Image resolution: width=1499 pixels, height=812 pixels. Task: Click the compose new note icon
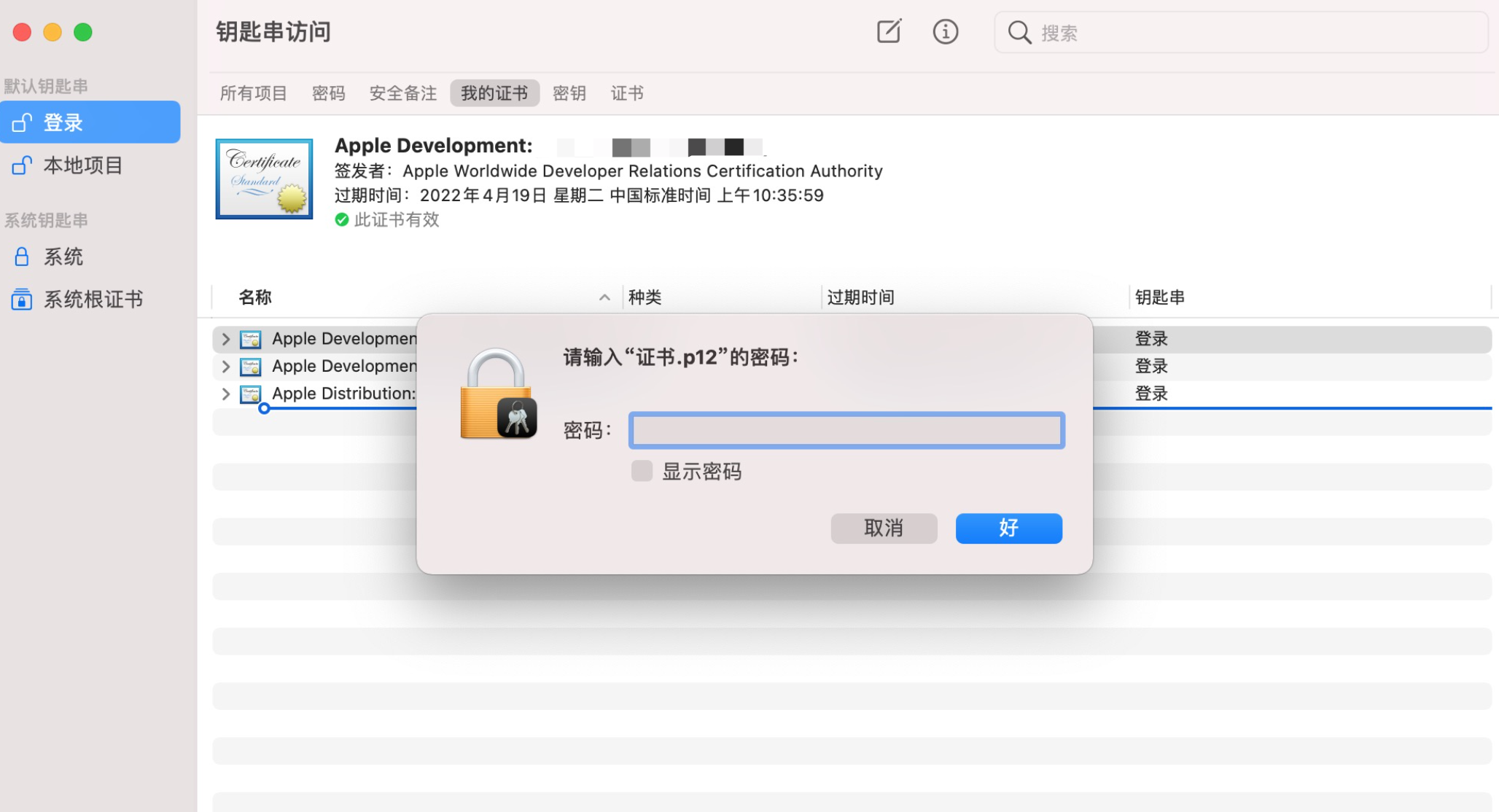888,31
